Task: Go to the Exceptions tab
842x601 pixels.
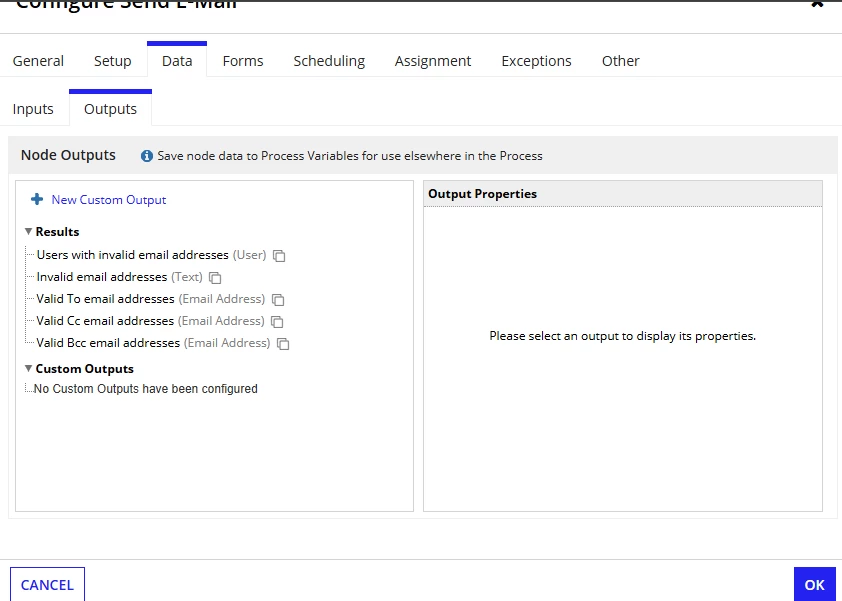Action: point(536,61)
